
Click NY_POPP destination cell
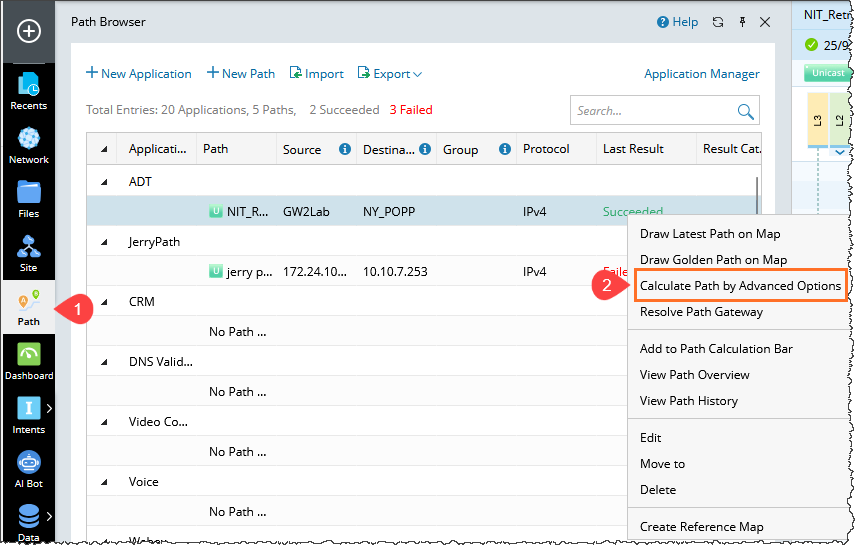tap(389, 212)
